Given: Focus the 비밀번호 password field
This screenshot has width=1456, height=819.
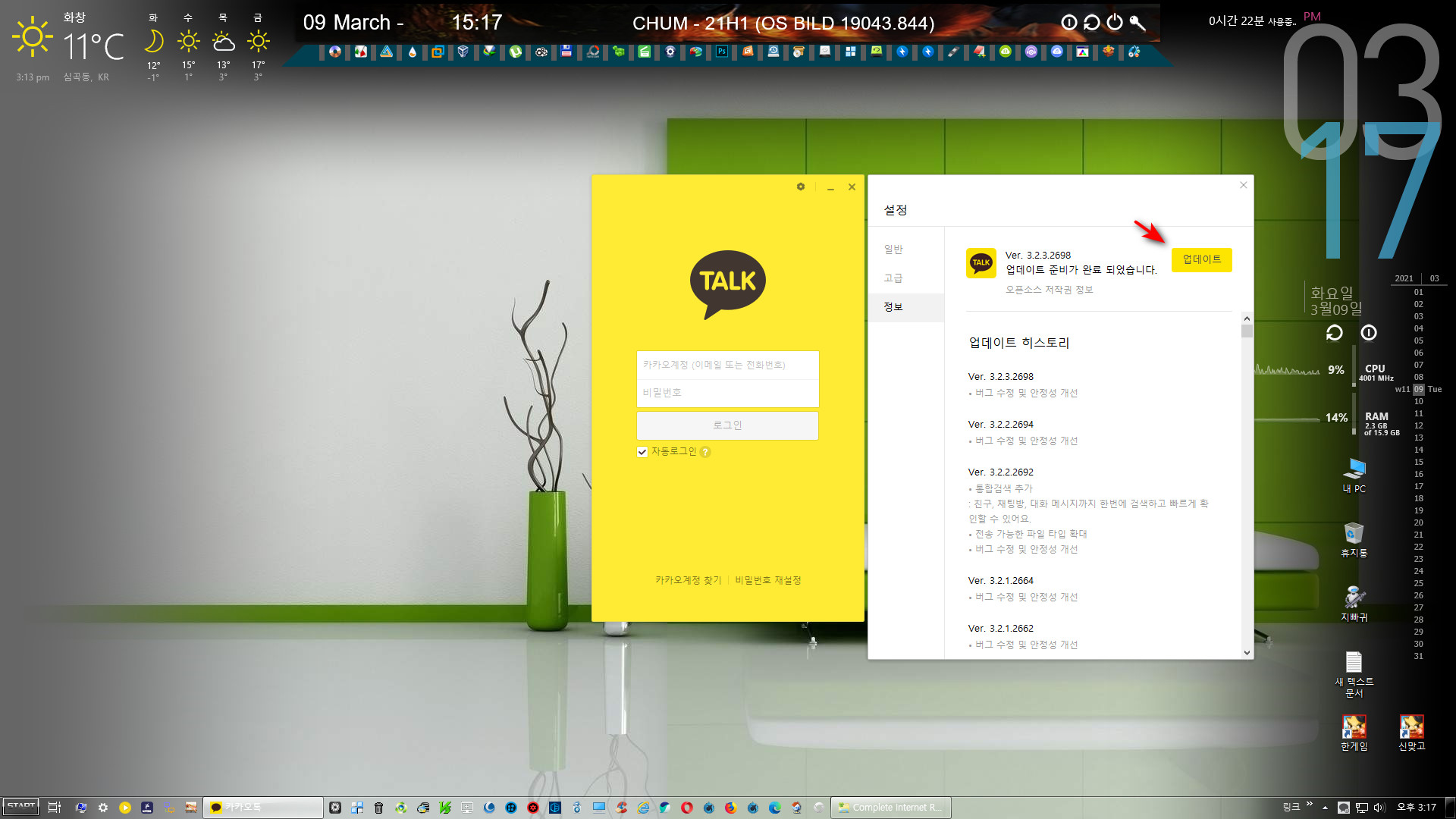Looking at the screenshot, I should point(727,393).
